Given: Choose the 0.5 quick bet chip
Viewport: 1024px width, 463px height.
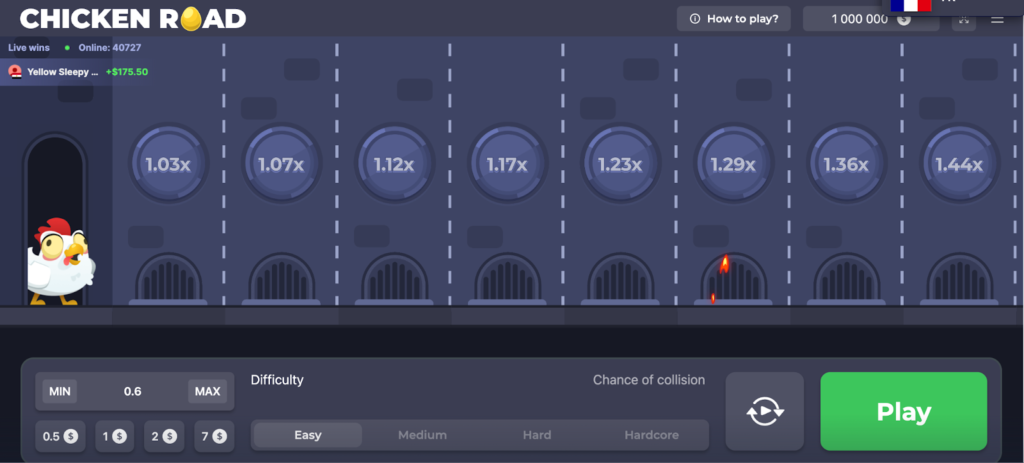Looking at the screenshot, I should pyautogui.click(x=60, y=436).
